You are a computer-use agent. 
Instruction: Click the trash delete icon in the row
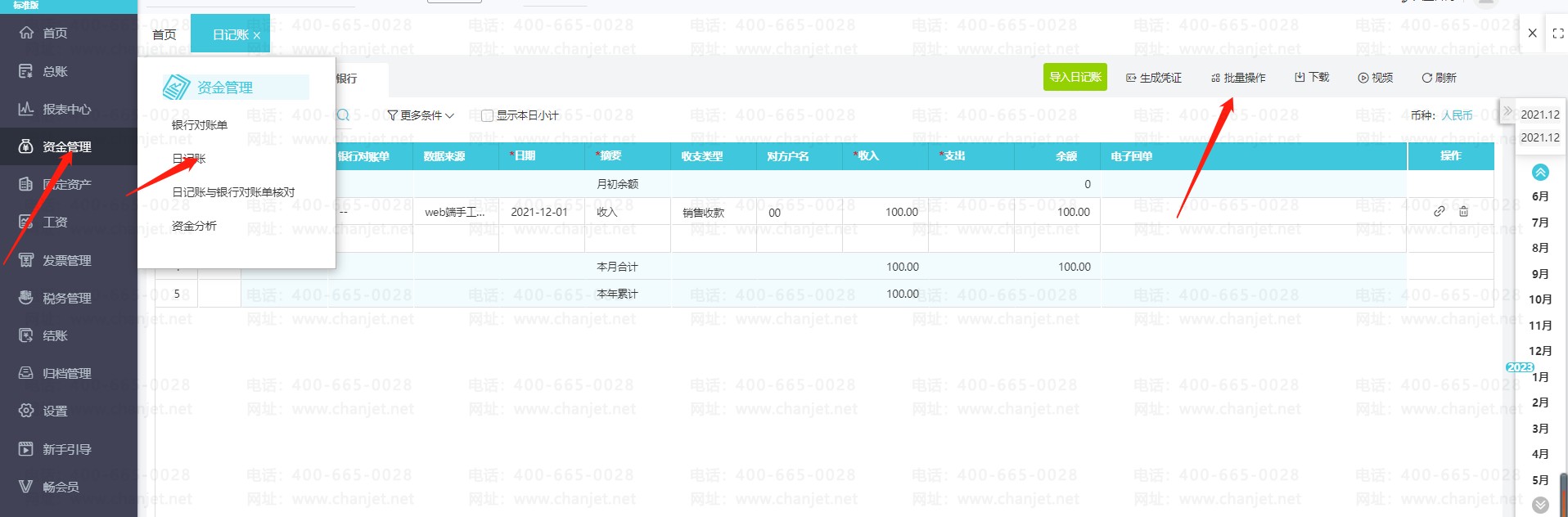click(1463, 212)
